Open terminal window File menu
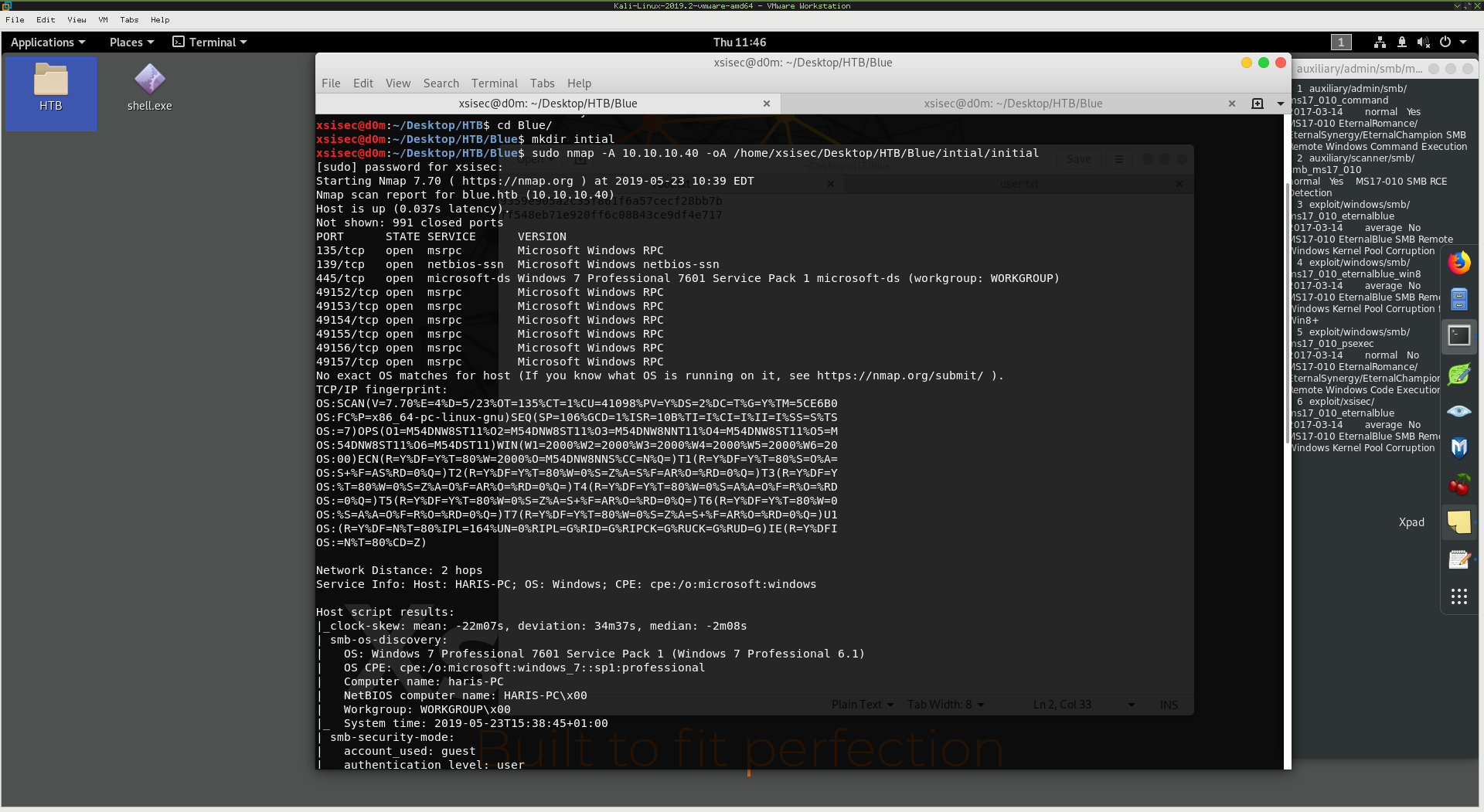This screenshot has width=1484, height=812. click(331, 83)
